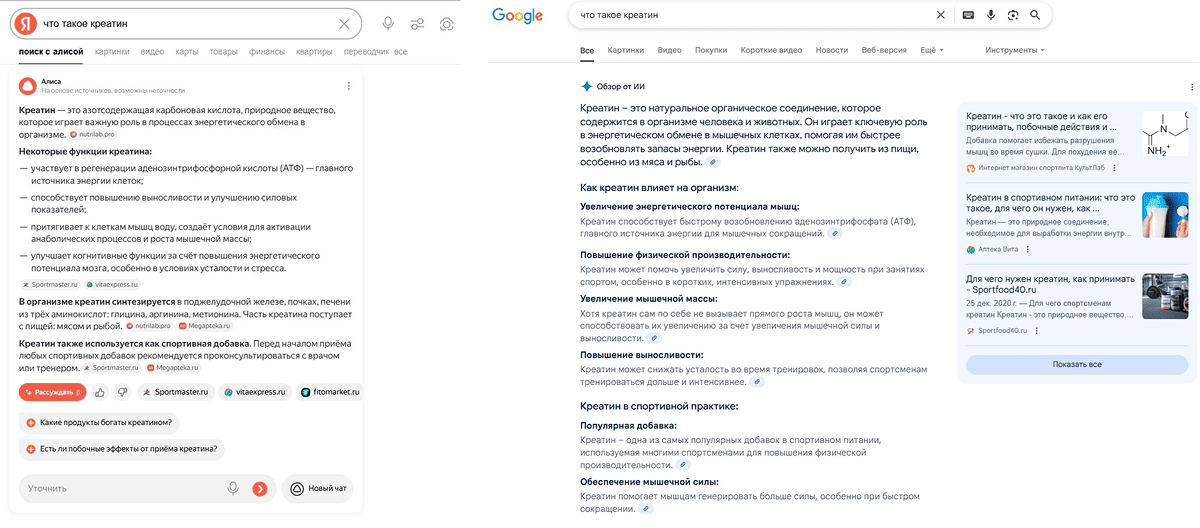Focus the Google search text field
The image size is (1200, 528).
(x=750, y=15)
